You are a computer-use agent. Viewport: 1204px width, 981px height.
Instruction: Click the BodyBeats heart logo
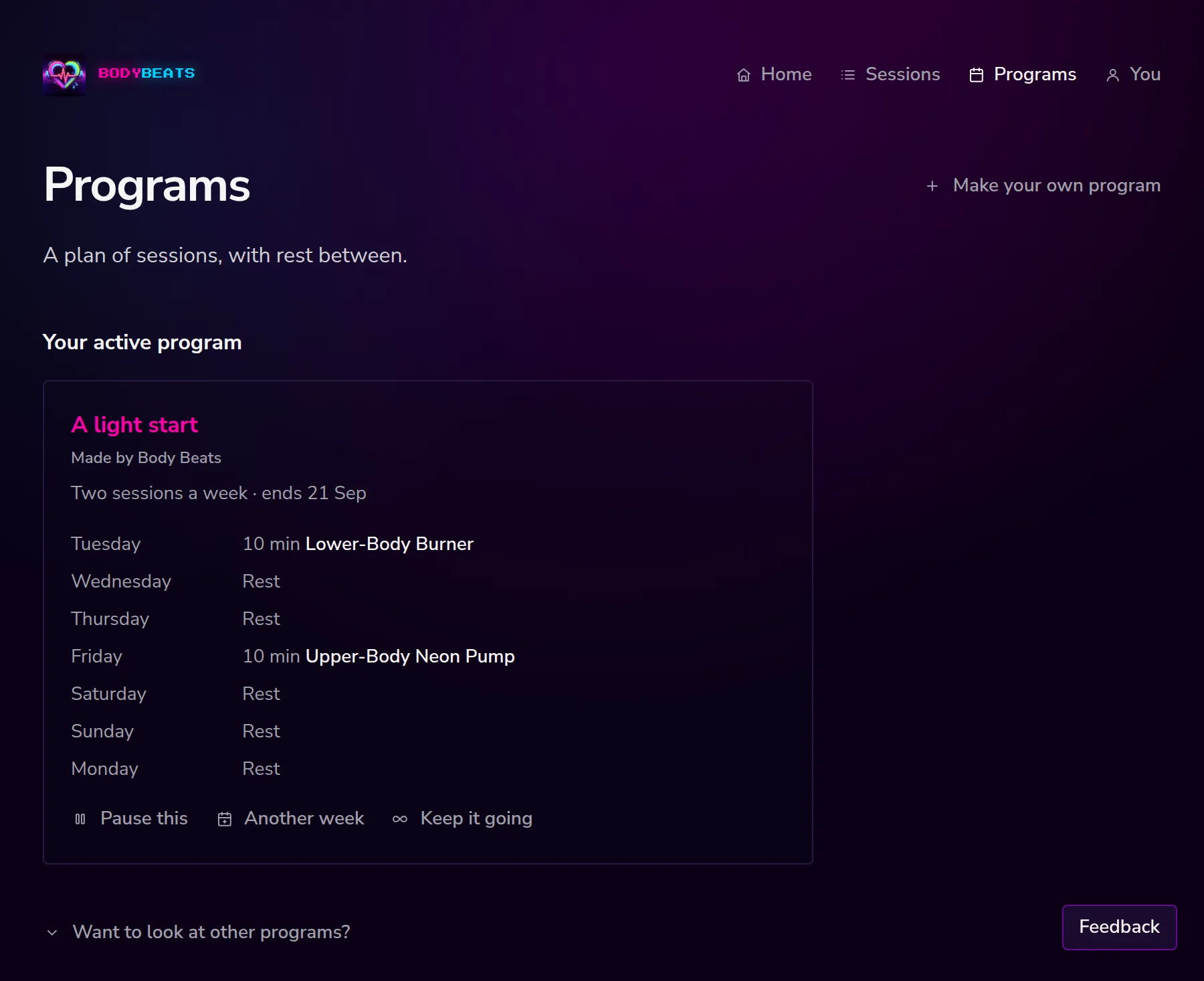[64, 74]
